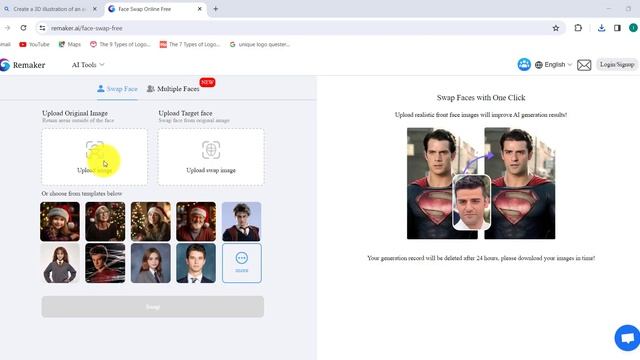The height and width of the screenshot is (360, 640).
Task: Reload the page
Action: point(23,28)
